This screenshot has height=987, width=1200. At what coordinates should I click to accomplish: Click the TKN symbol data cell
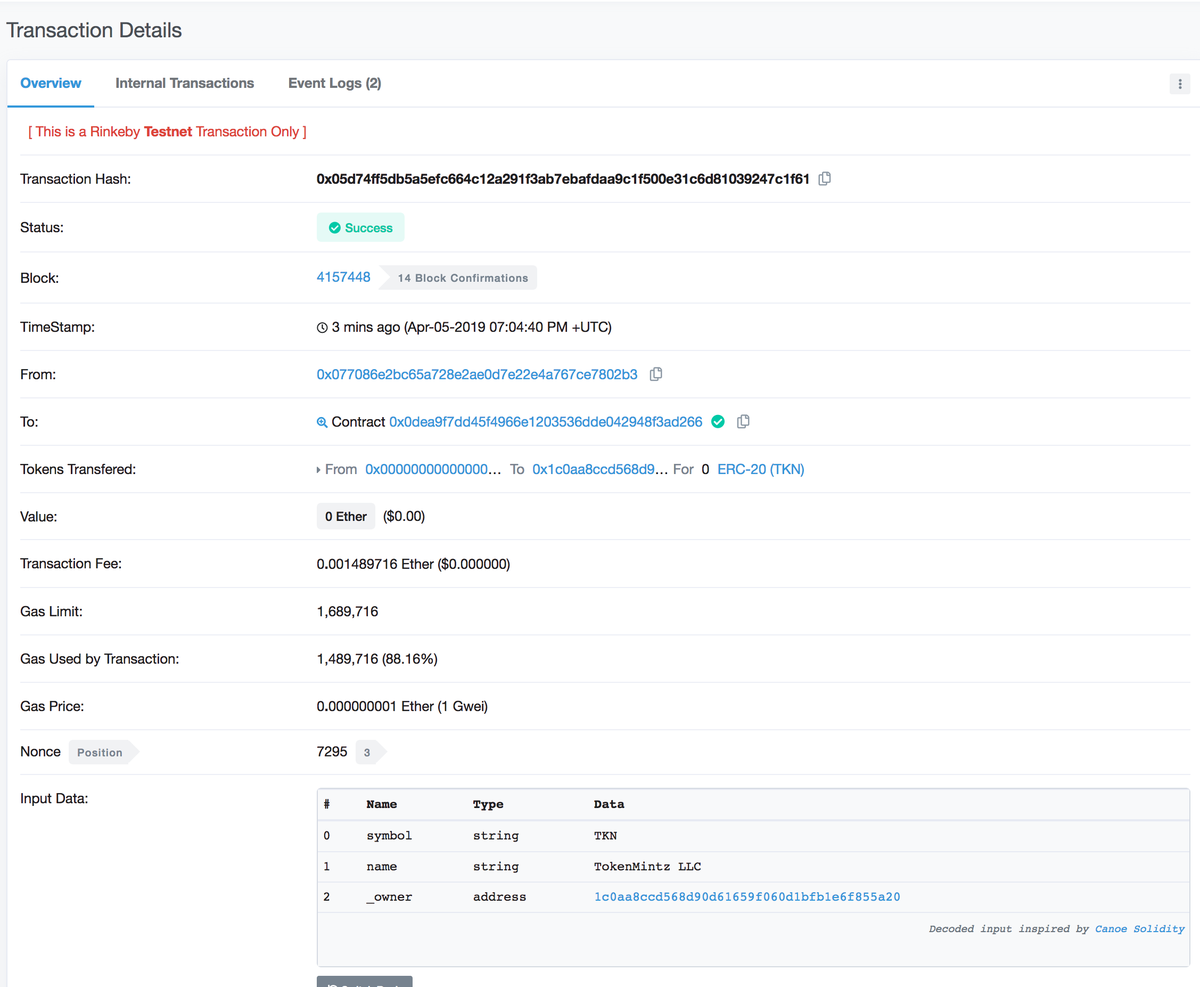606,835
